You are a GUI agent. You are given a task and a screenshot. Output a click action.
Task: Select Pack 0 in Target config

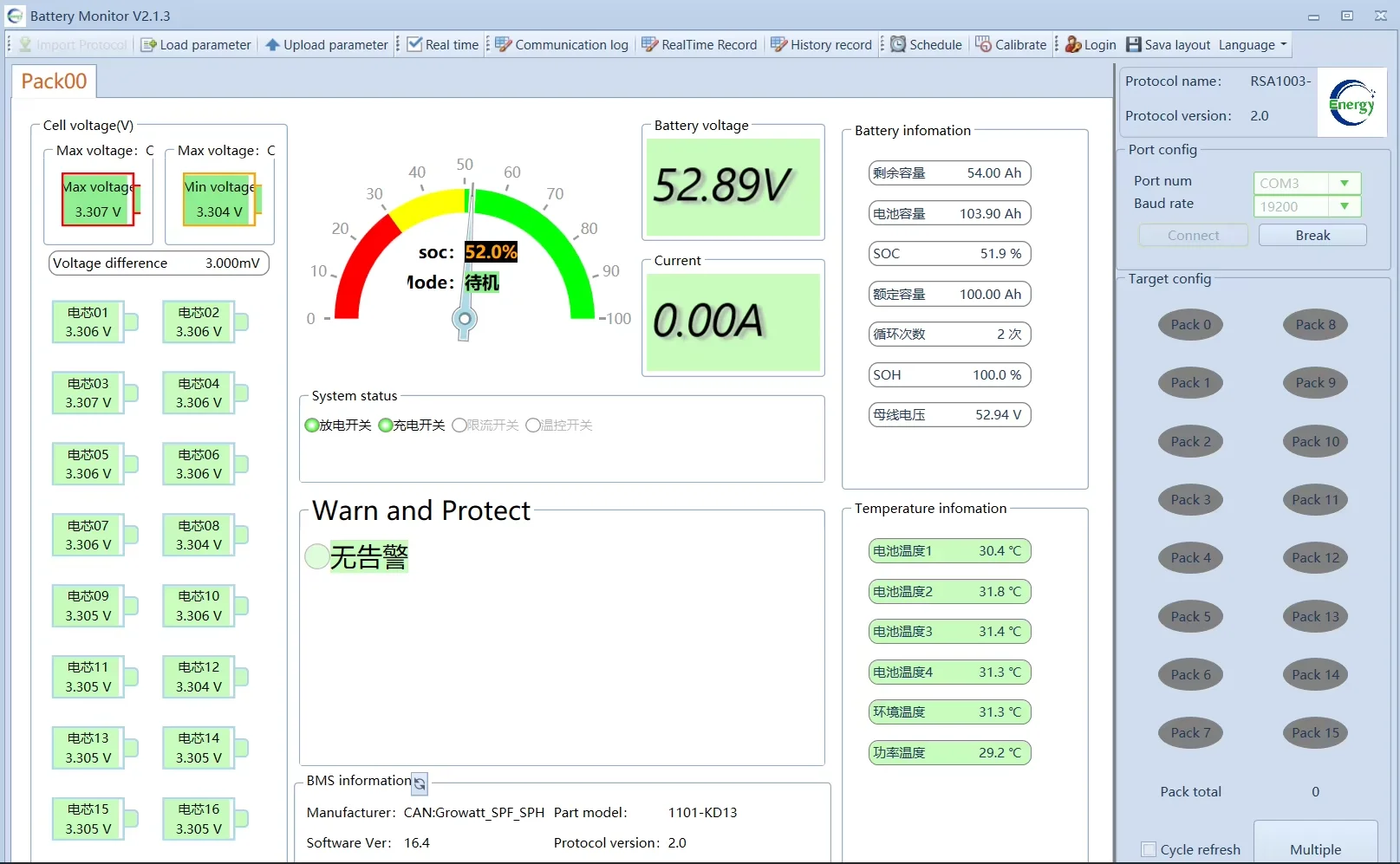1190,325
